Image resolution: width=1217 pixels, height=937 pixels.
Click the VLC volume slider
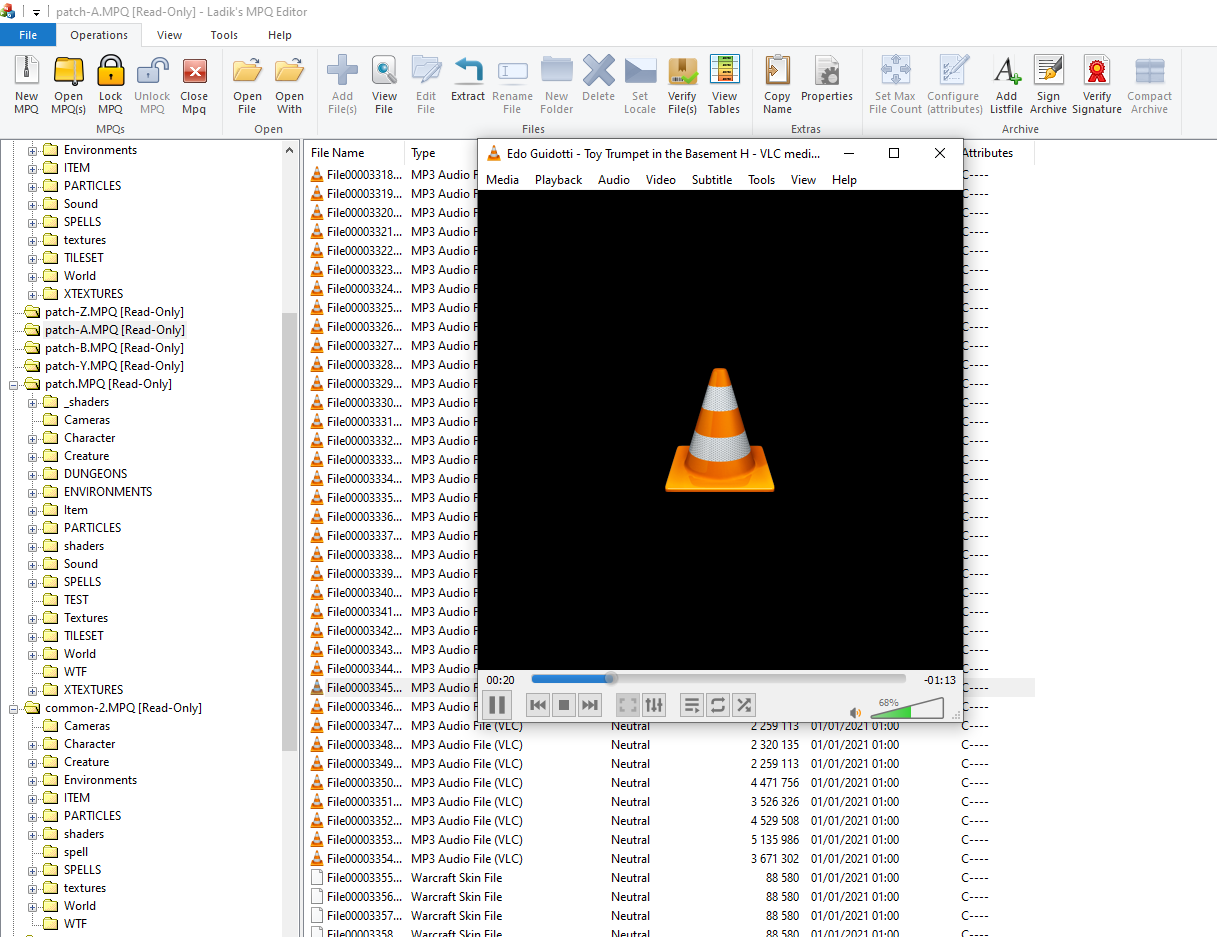(907, 709)
